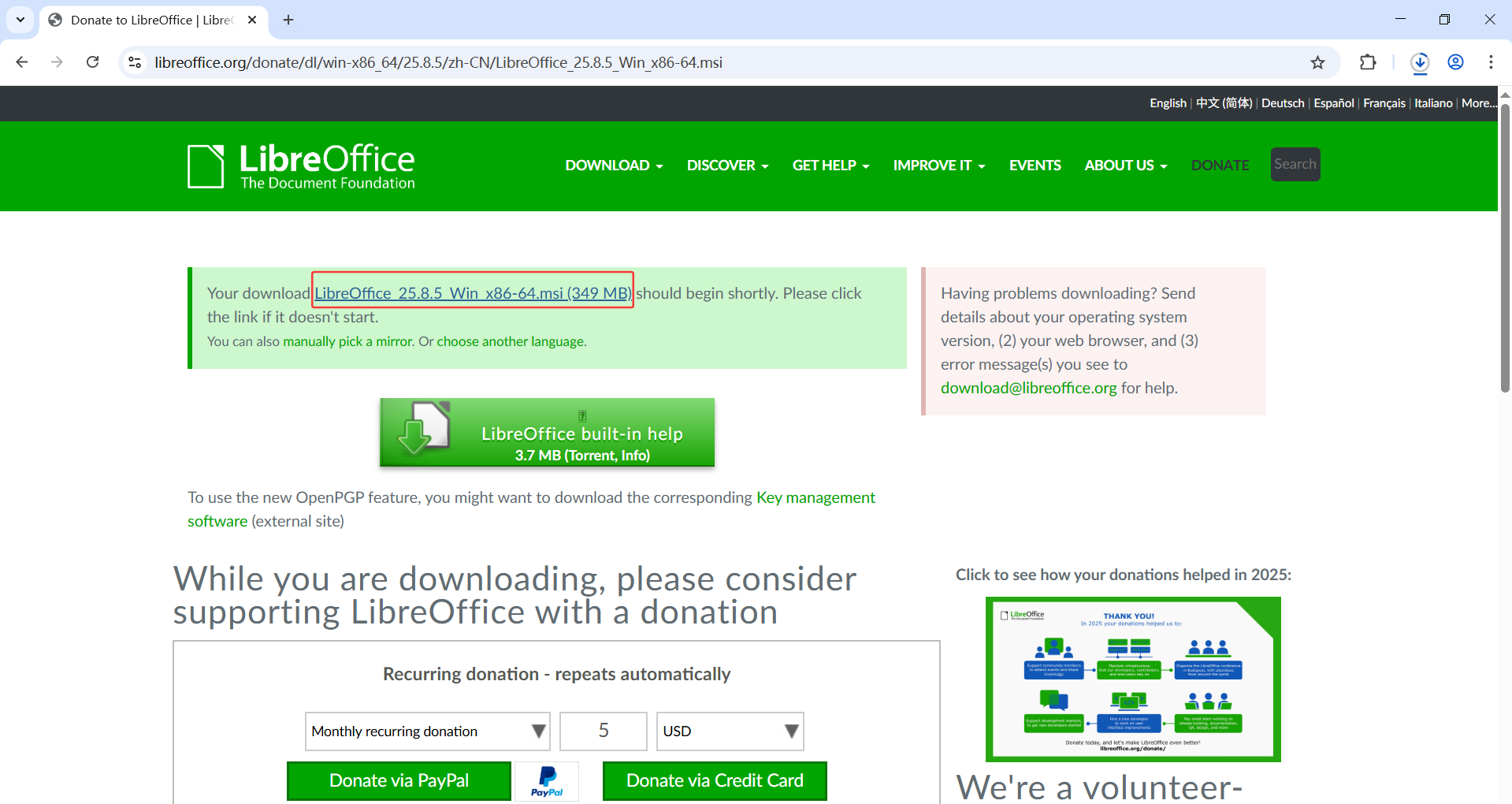Open the DONATE menu item
Image resolution: width=1512 pixels, height=804 pixels.
coord(1220,166)
